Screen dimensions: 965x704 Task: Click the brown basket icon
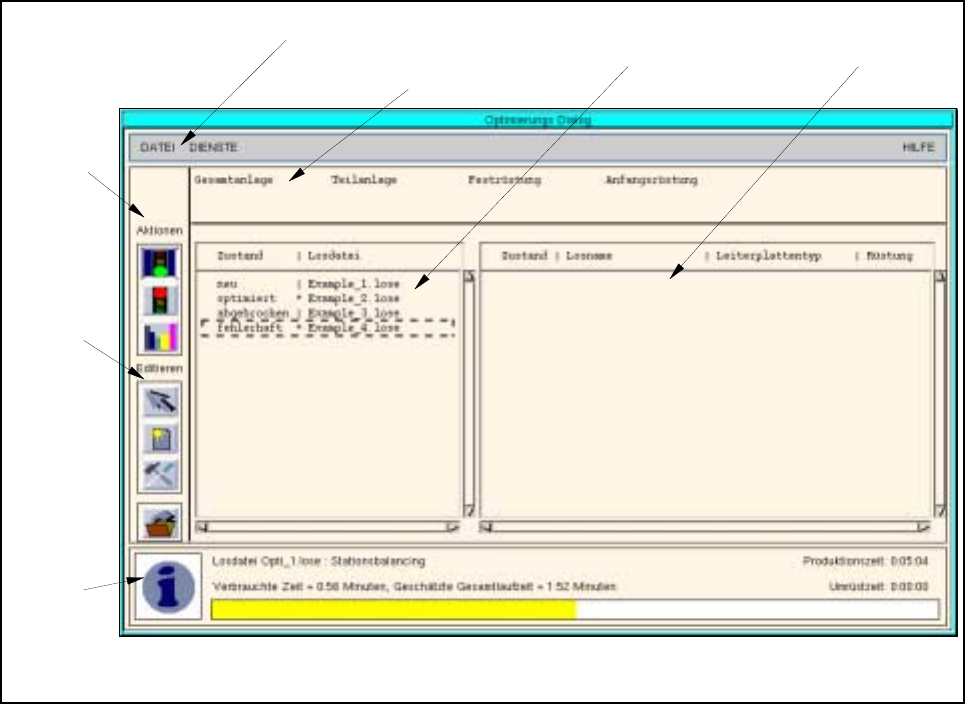pyautogui.click(x=160, y=524)
